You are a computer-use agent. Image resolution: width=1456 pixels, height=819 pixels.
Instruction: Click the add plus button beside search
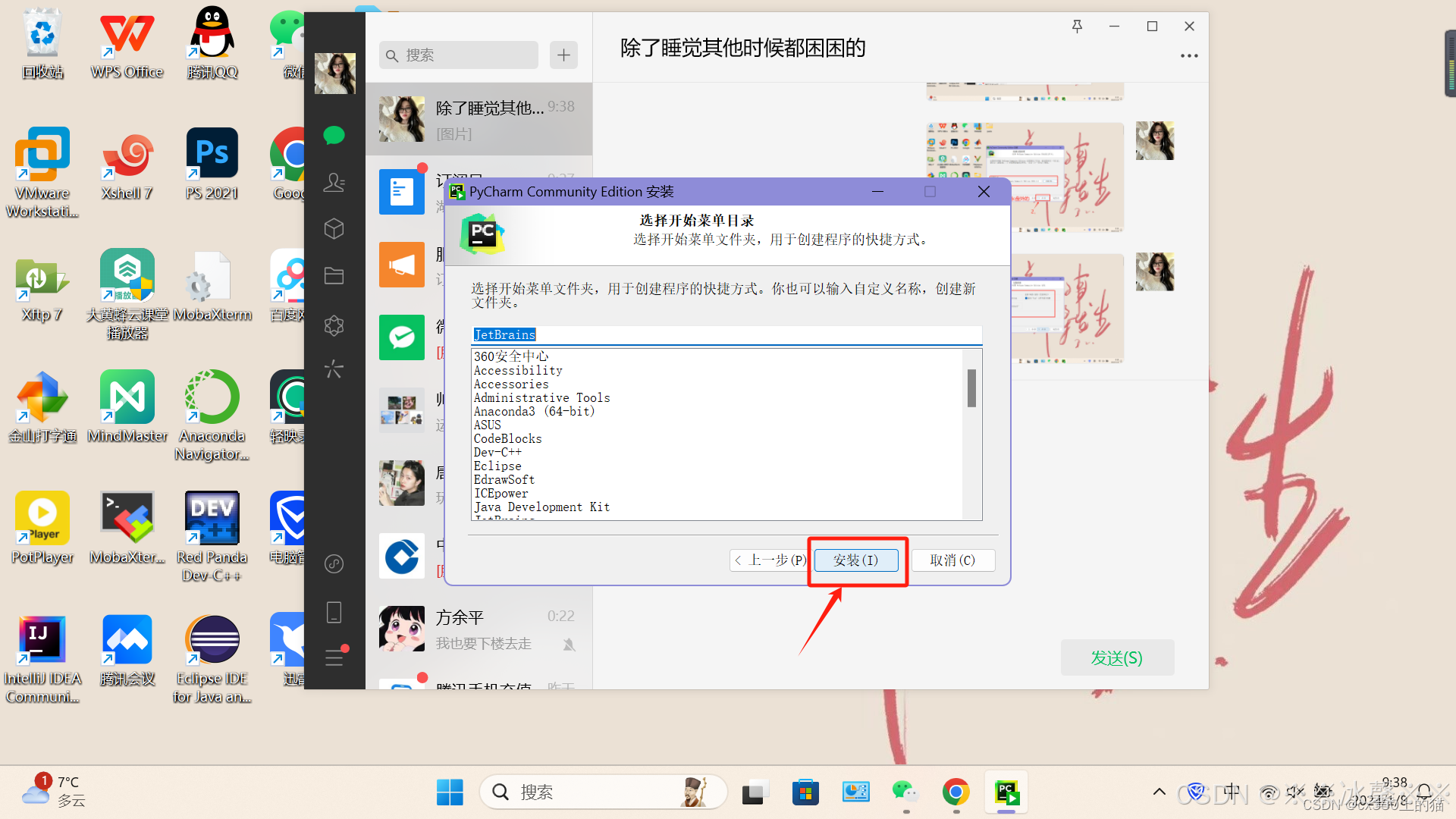tap(563, 55)
